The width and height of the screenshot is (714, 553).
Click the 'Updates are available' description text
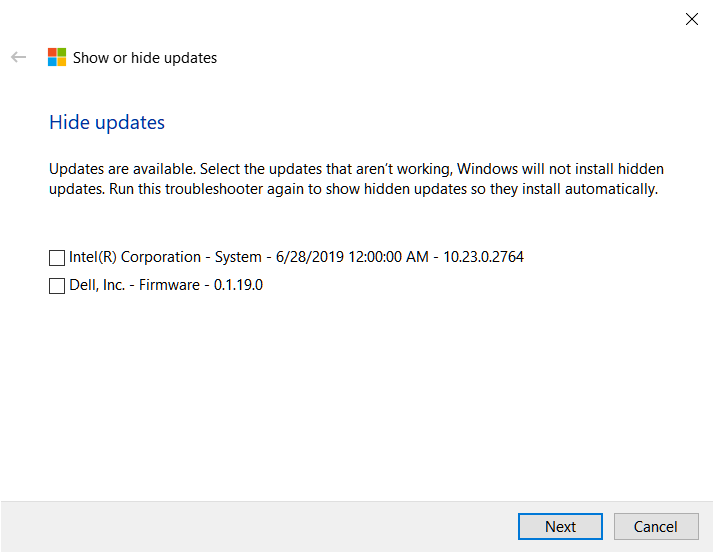356,179
